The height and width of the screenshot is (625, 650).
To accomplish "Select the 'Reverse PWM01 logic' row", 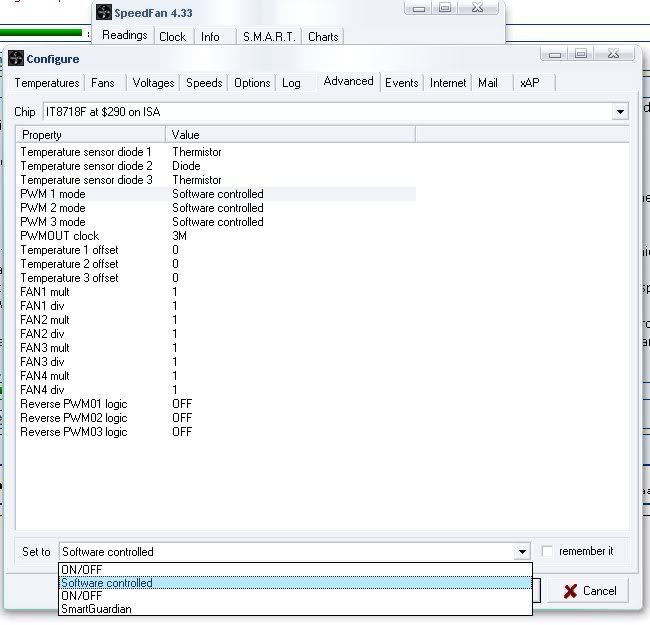I will (x=216, y=404).
